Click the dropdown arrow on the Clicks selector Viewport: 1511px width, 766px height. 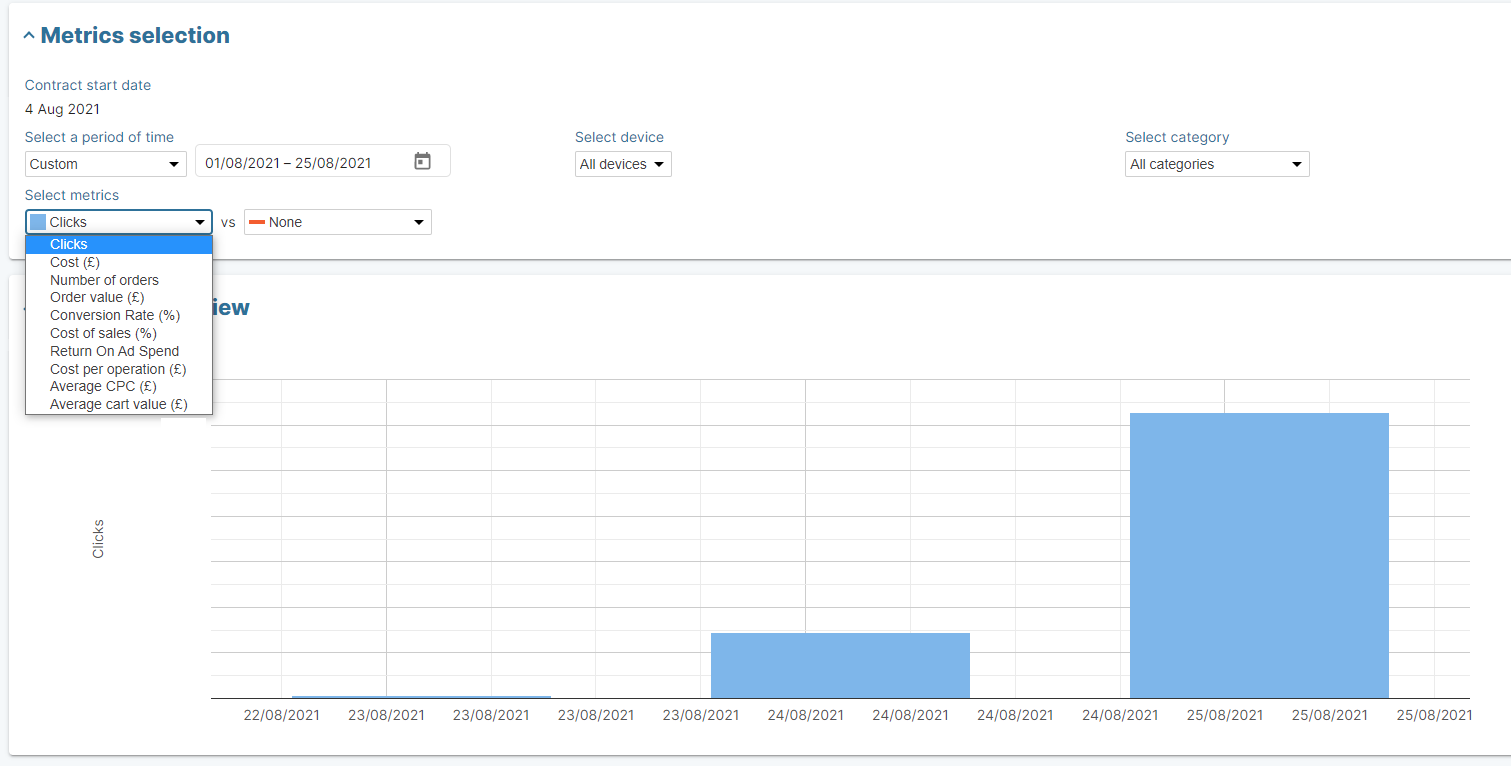200,221
